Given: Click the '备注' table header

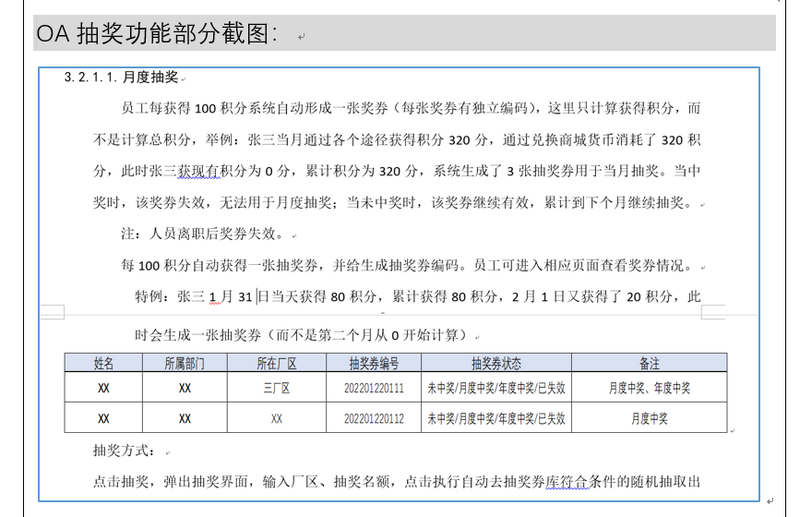Looking at the screenshot, I should (x=649, y=363).
